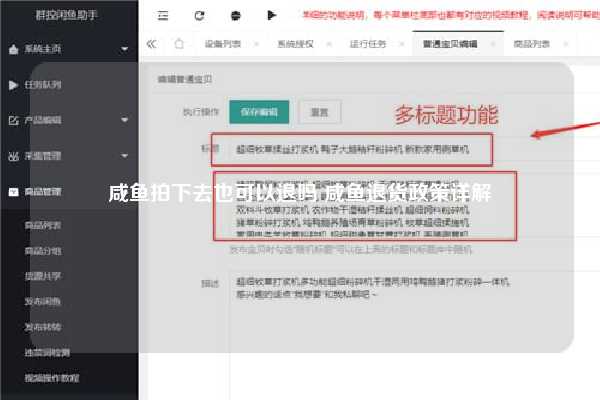This screenshot has width=600, height=400.
Task: Open 视频操作教程 in the sidebar
Action: 52,378
